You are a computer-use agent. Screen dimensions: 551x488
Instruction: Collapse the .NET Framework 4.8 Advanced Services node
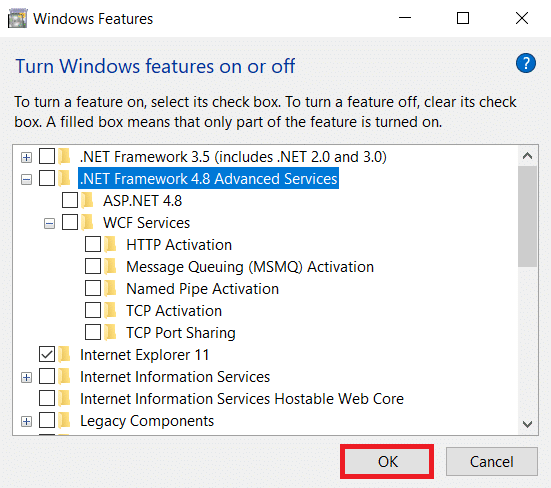pos(26,180)
